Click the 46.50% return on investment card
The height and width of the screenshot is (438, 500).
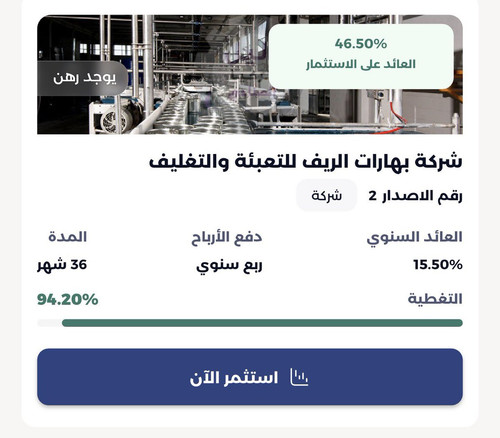coord(361,56)
